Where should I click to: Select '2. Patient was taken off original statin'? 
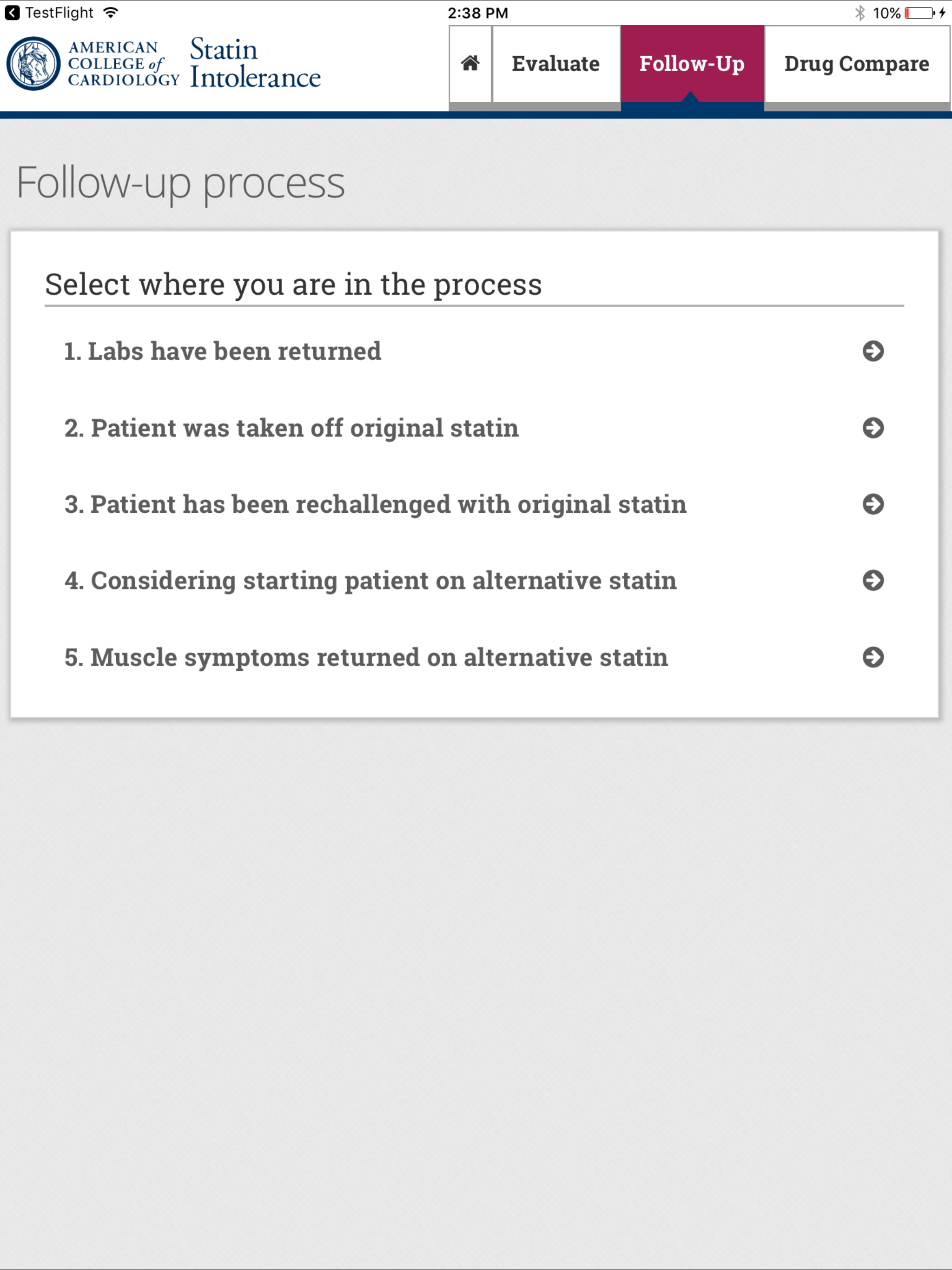pos(291,428)
